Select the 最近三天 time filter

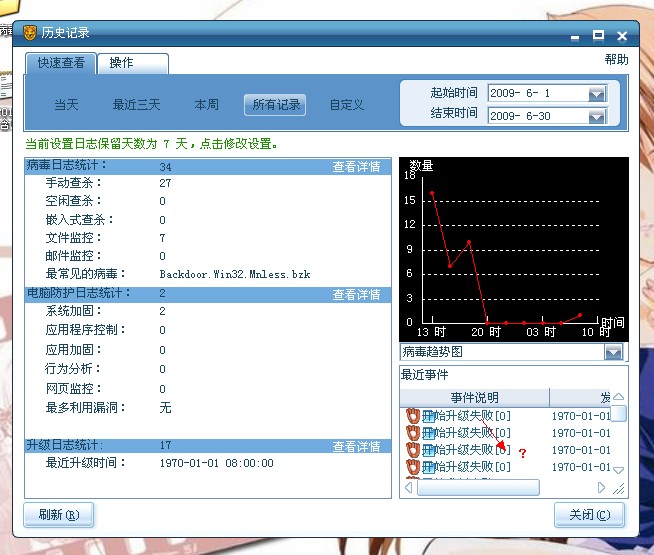point(136,105)
